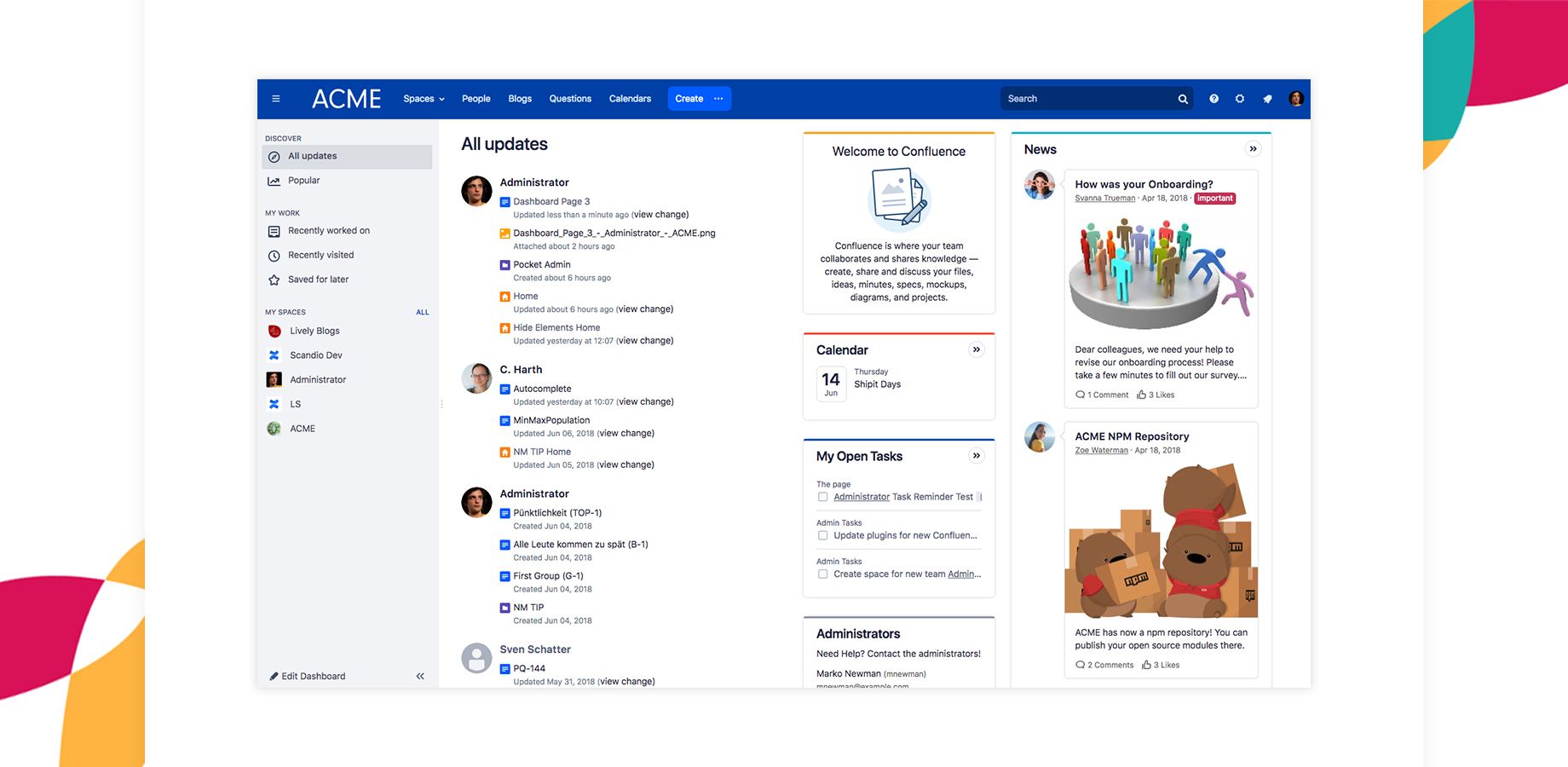
Task: Click the ACME logo in header
Action: coord(346,99)
